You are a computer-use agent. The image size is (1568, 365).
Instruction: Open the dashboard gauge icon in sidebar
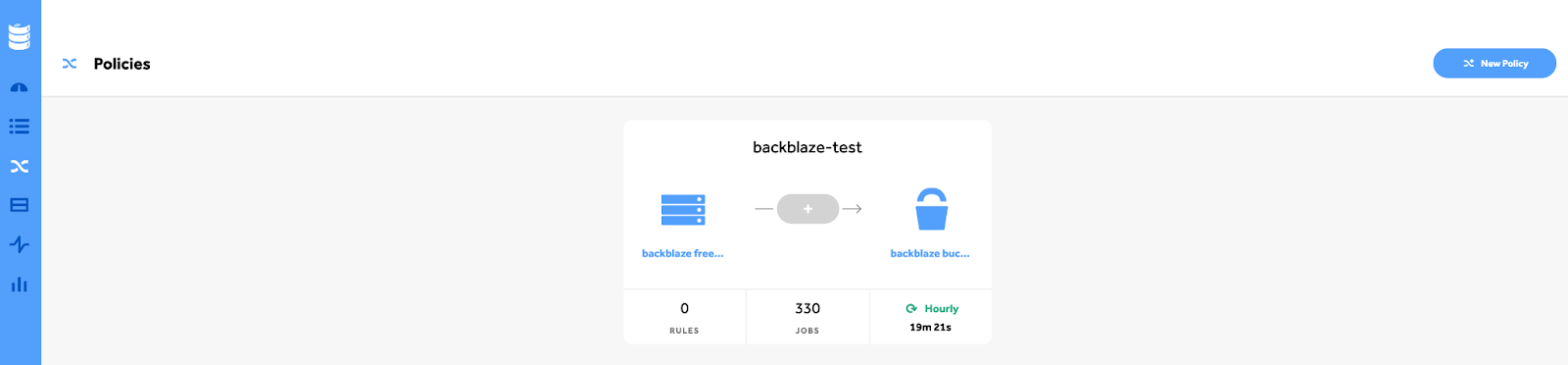(20, 87)
